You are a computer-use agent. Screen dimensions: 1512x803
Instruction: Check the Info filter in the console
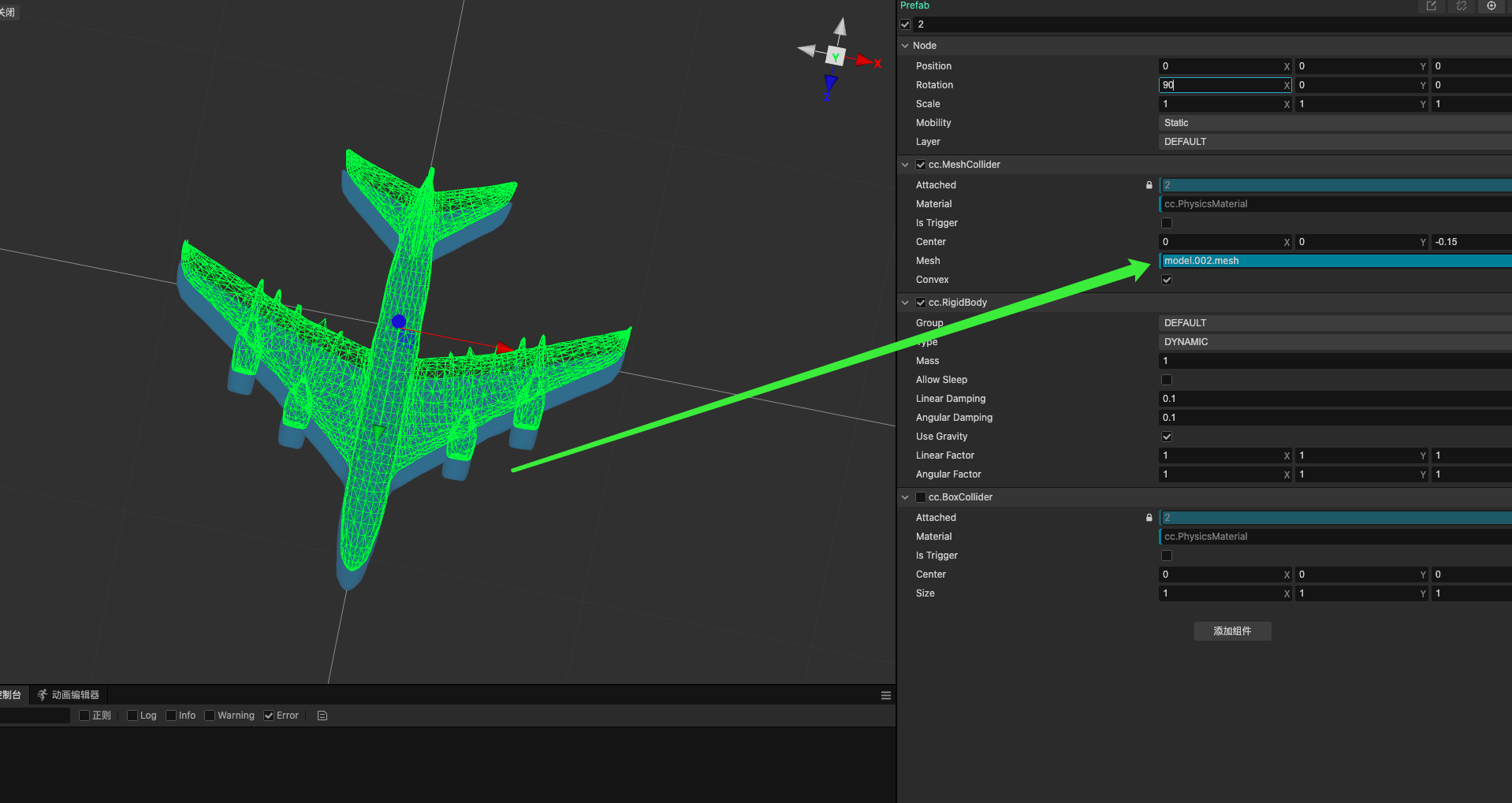click(171, 716)
